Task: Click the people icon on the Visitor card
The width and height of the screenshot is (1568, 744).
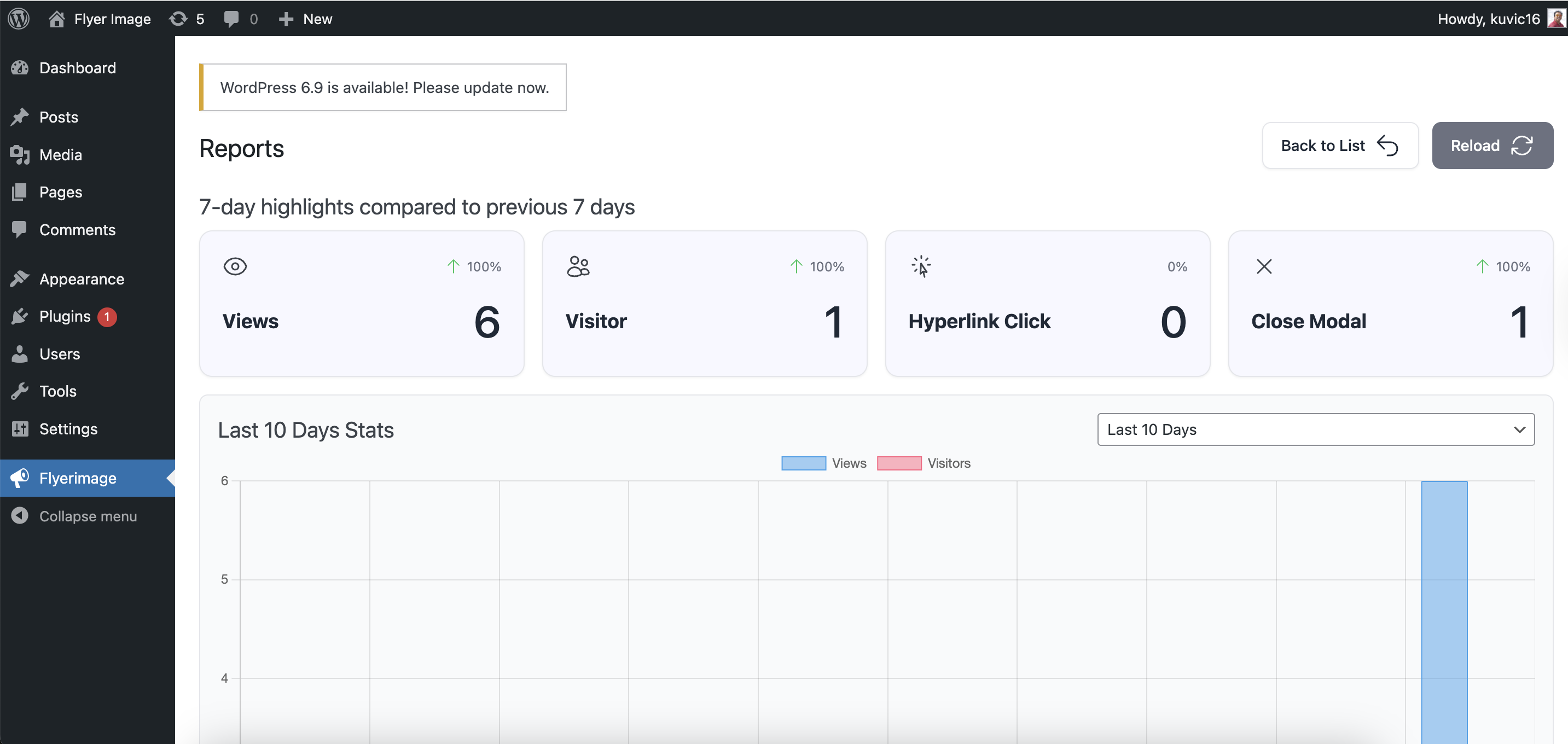Action: click(578, 266)
